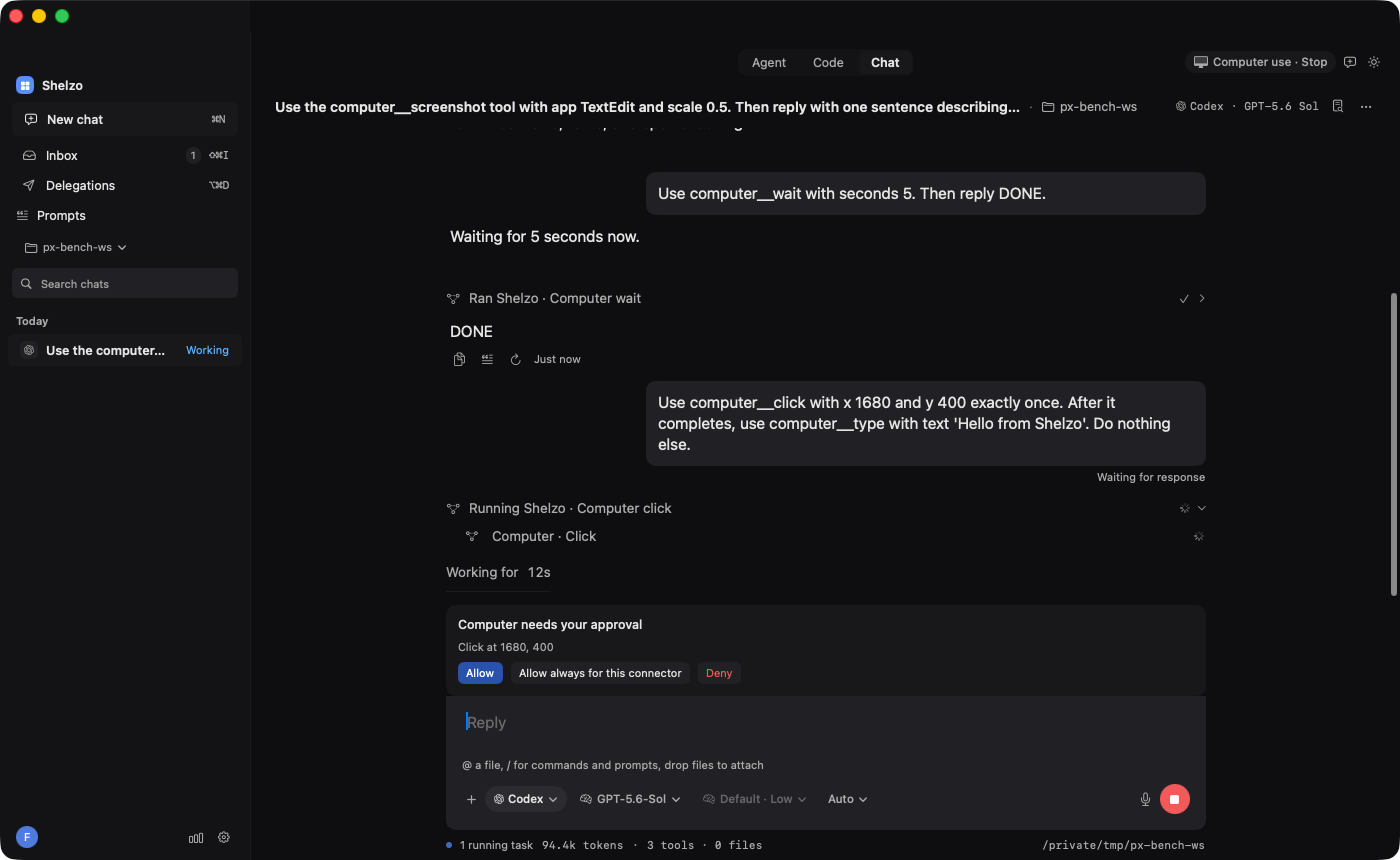This screenshot has width=1400, height=860.
Task: Deny the computer click request
Action: [x=719, y=673]
